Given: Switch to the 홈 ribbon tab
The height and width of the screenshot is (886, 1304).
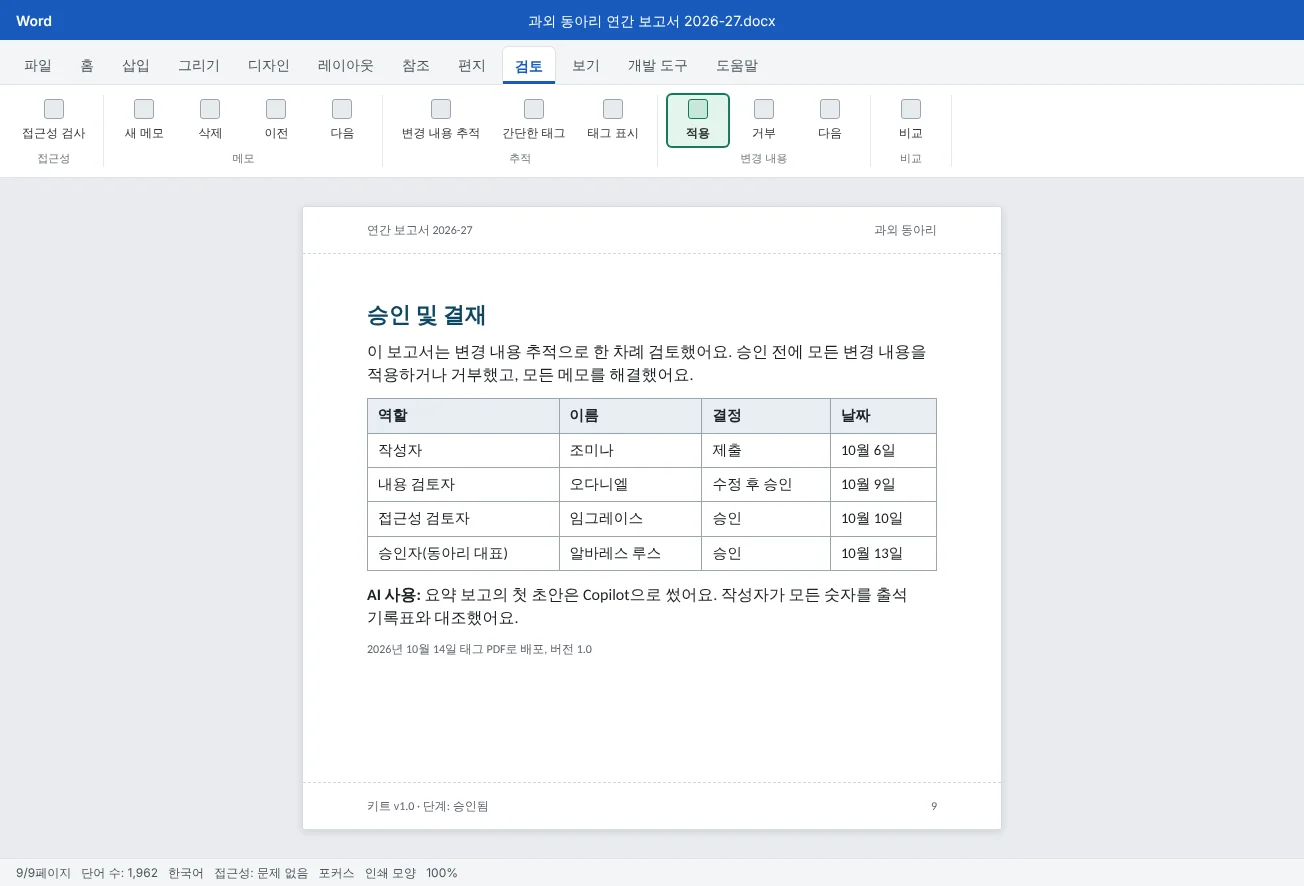Looking at the screenshot, I should coord(87,66).
